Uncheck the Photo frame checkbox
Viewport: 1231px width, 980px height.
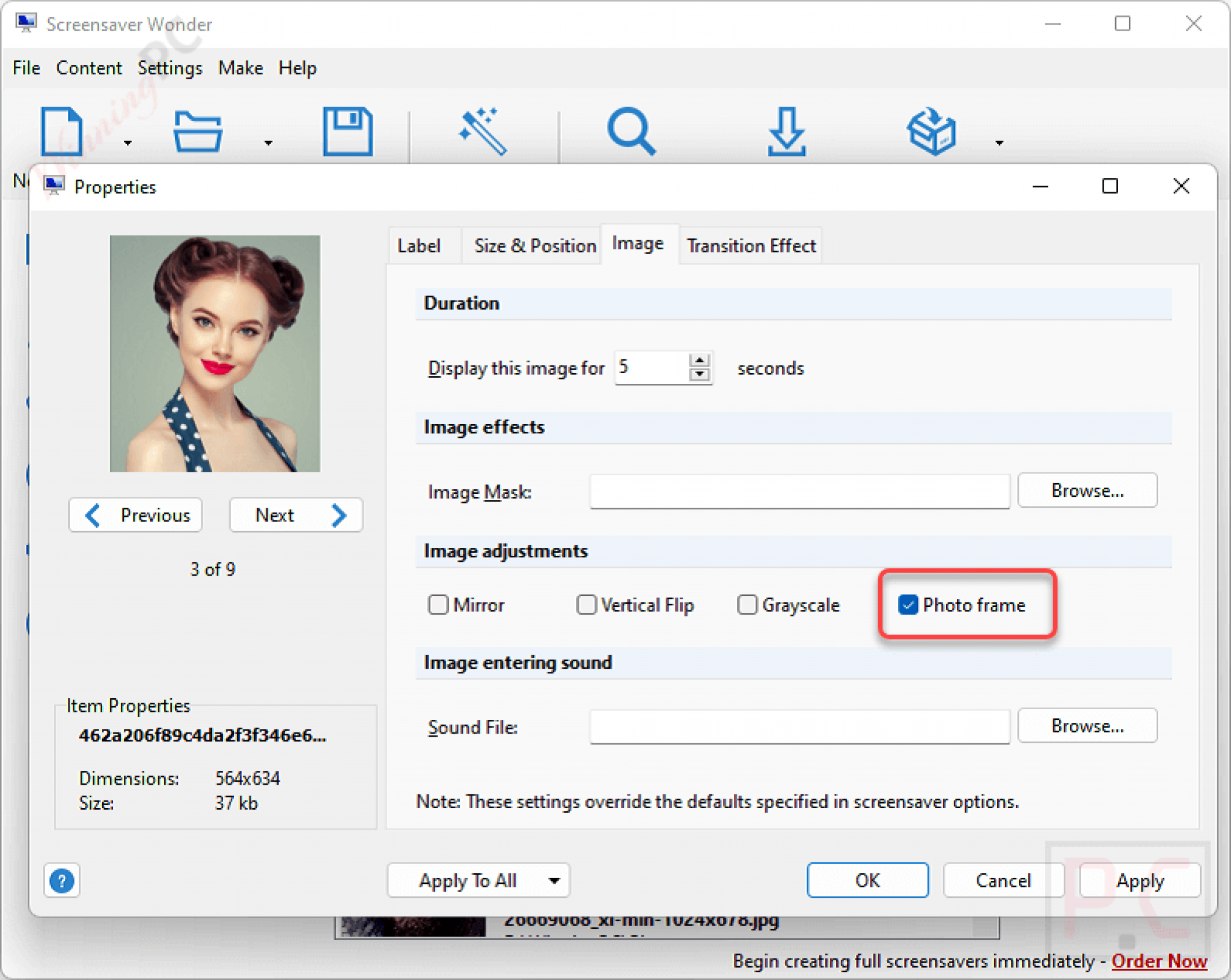[908, 604]
